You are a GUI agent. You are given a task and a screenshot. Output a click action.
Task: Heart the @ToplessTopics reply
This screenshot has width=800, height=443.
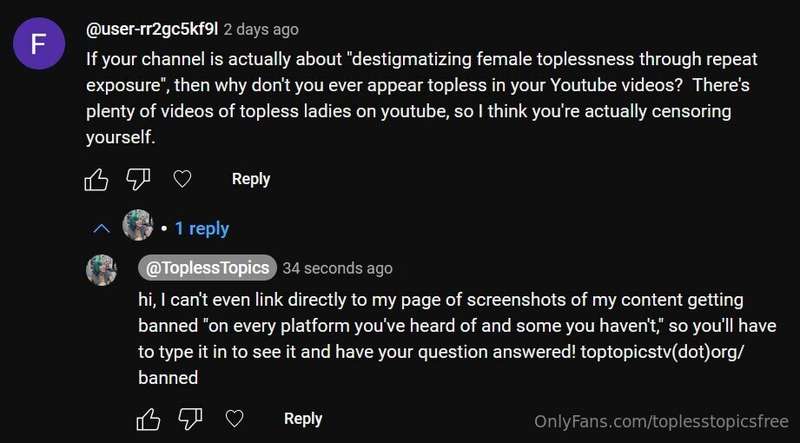pos(235,419)
